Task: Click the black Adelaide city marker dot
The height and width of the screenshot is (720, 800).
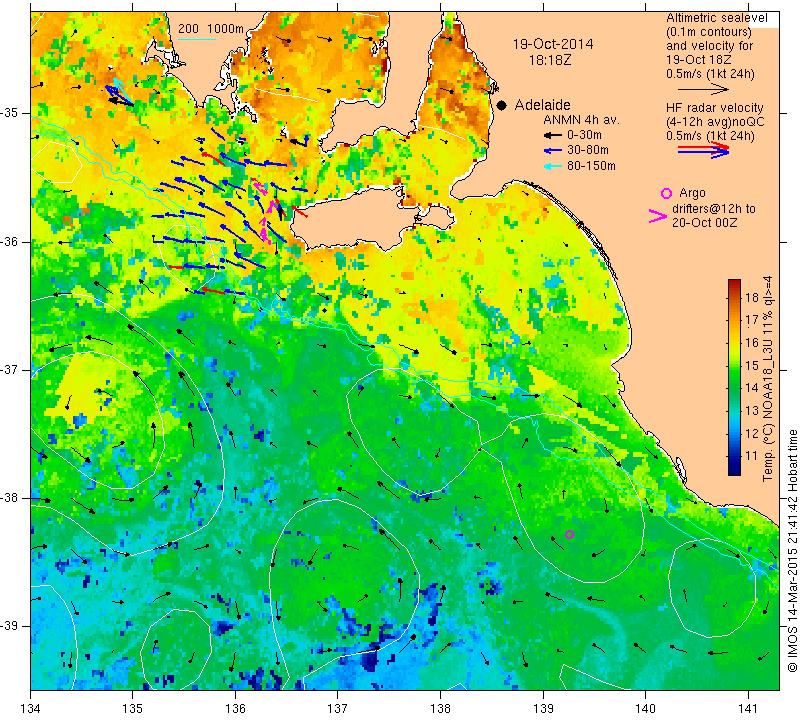Action: click(502, 105)
